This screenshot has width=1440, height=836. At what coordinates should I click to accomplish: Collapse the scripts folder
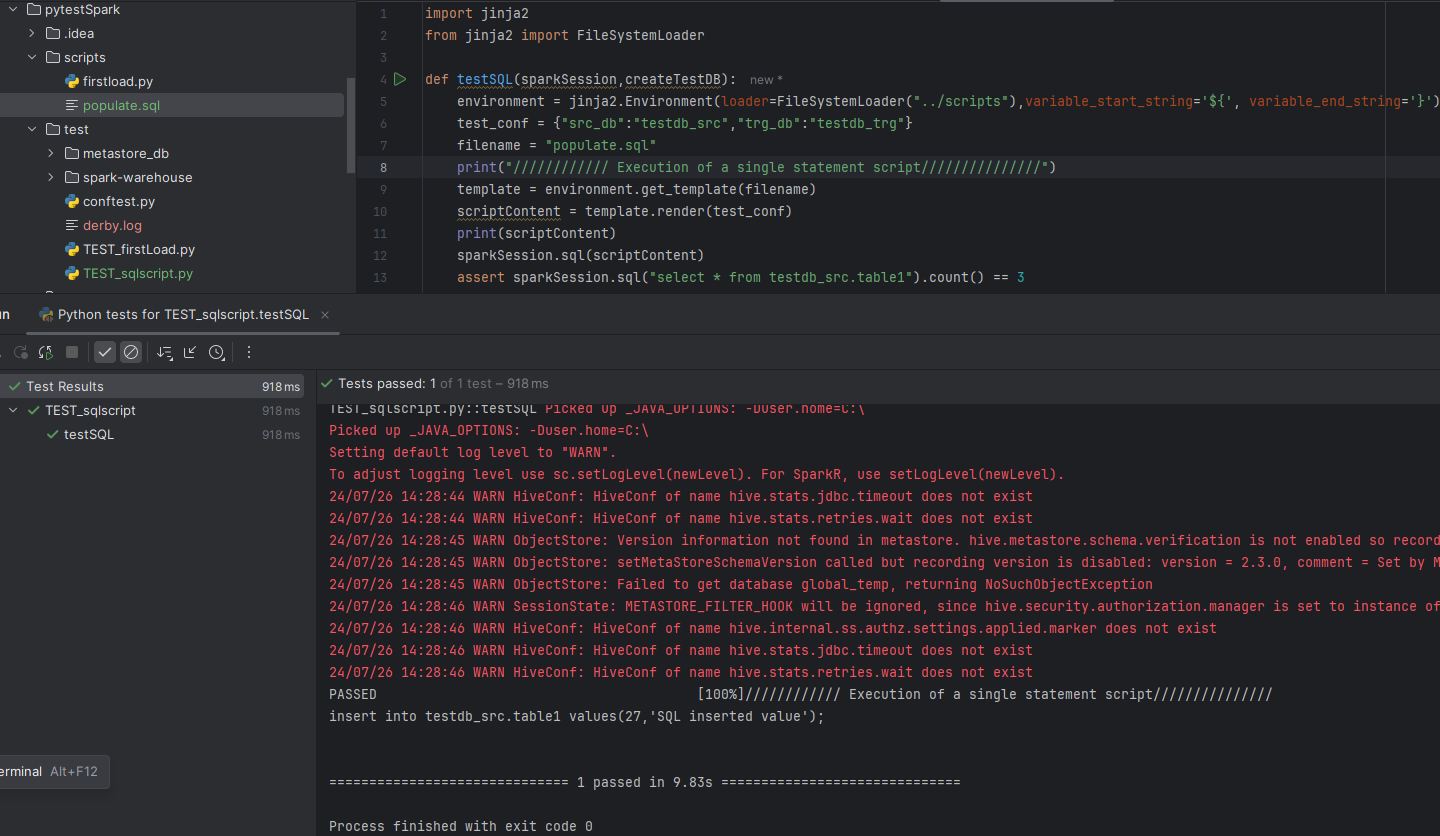(32, 57)
